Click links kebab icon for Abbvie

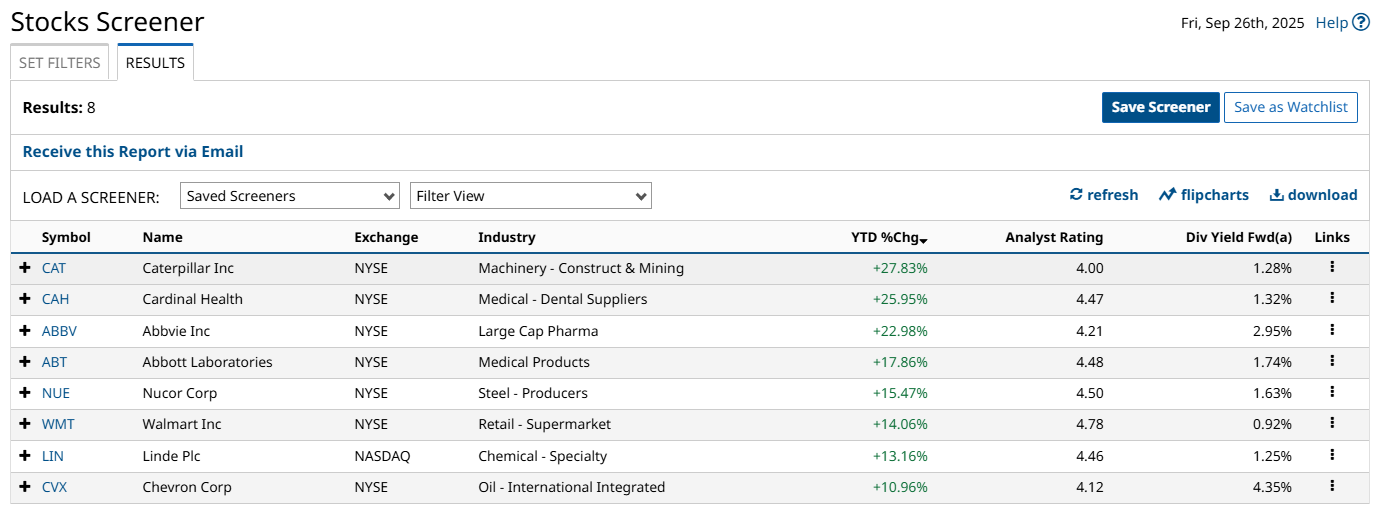click(x=1332, y=330)
